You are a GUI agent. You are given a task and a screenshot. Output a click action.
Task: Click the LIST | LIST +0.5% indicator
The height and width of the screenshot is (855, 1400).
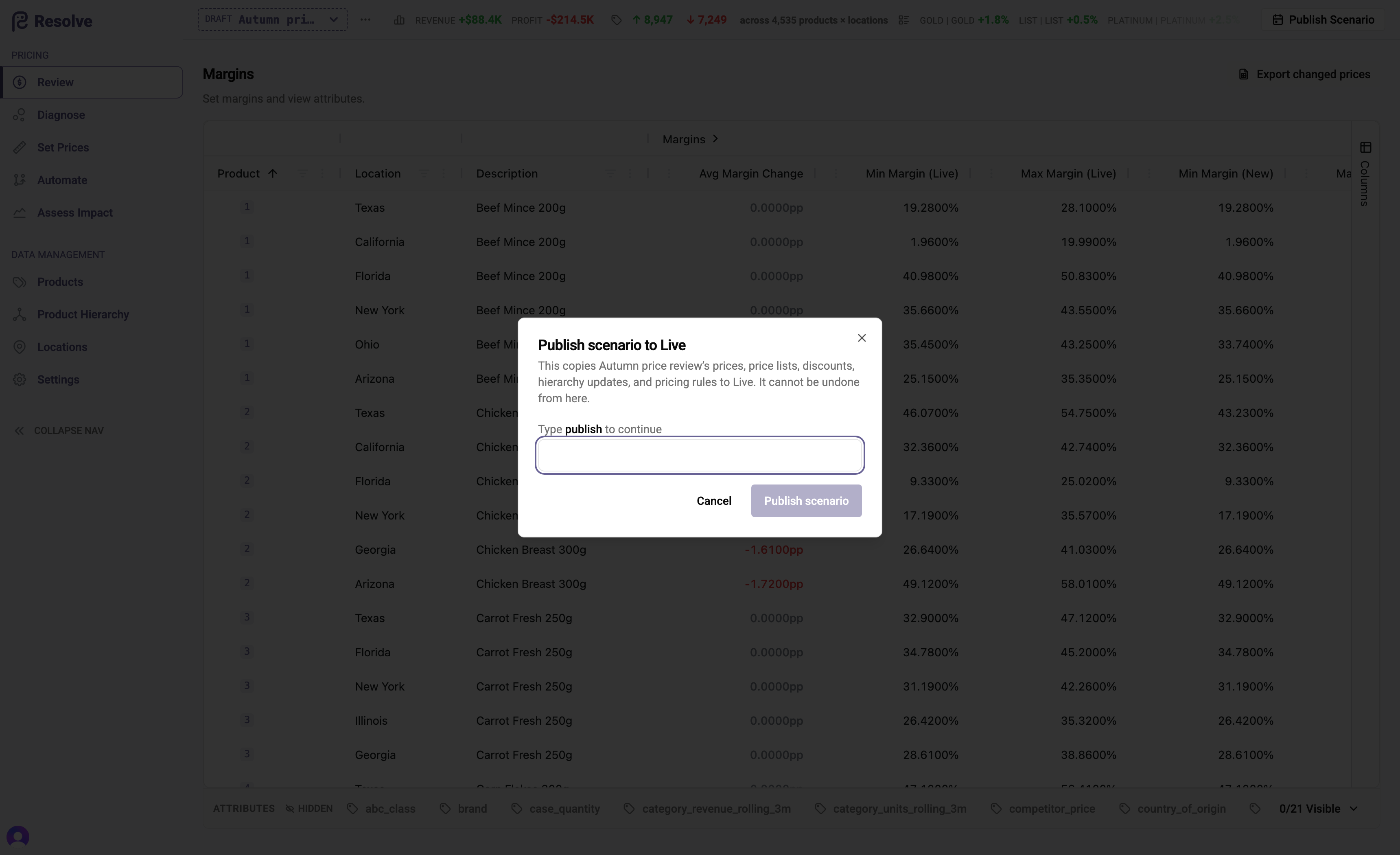pyautogui.click(x=1058, y=20)
